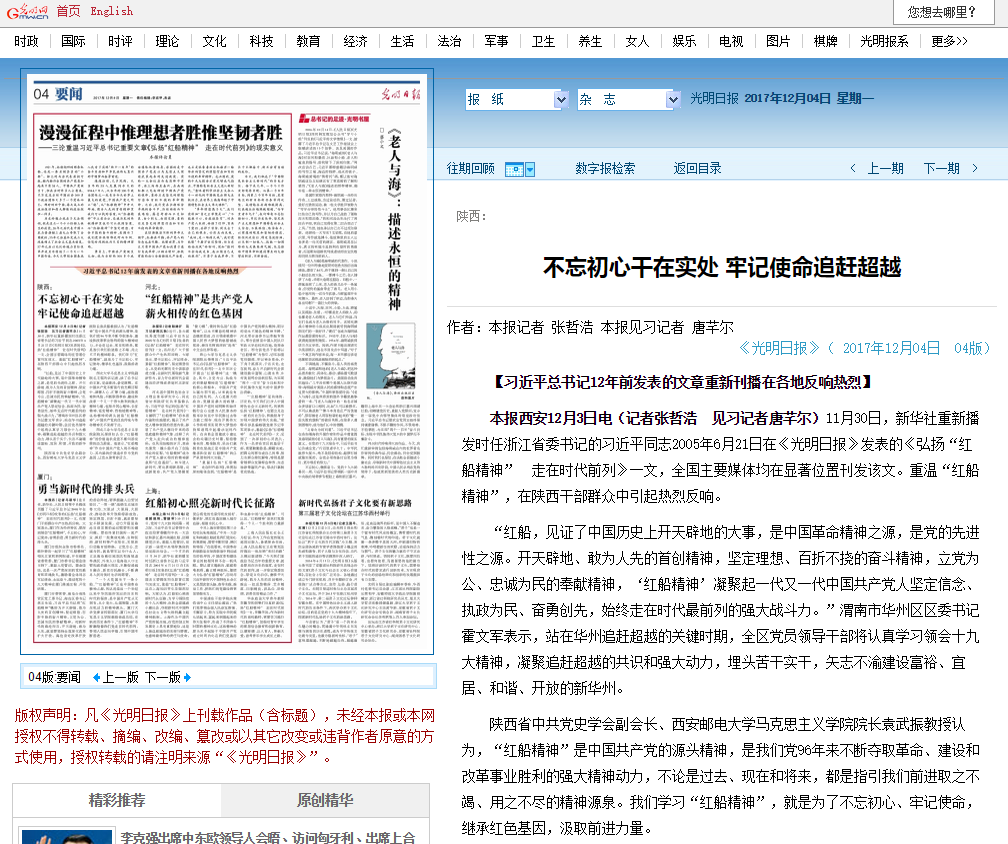Click the 04版 label in source line
The image size is (1008, 844).
(x=968, y=348)
